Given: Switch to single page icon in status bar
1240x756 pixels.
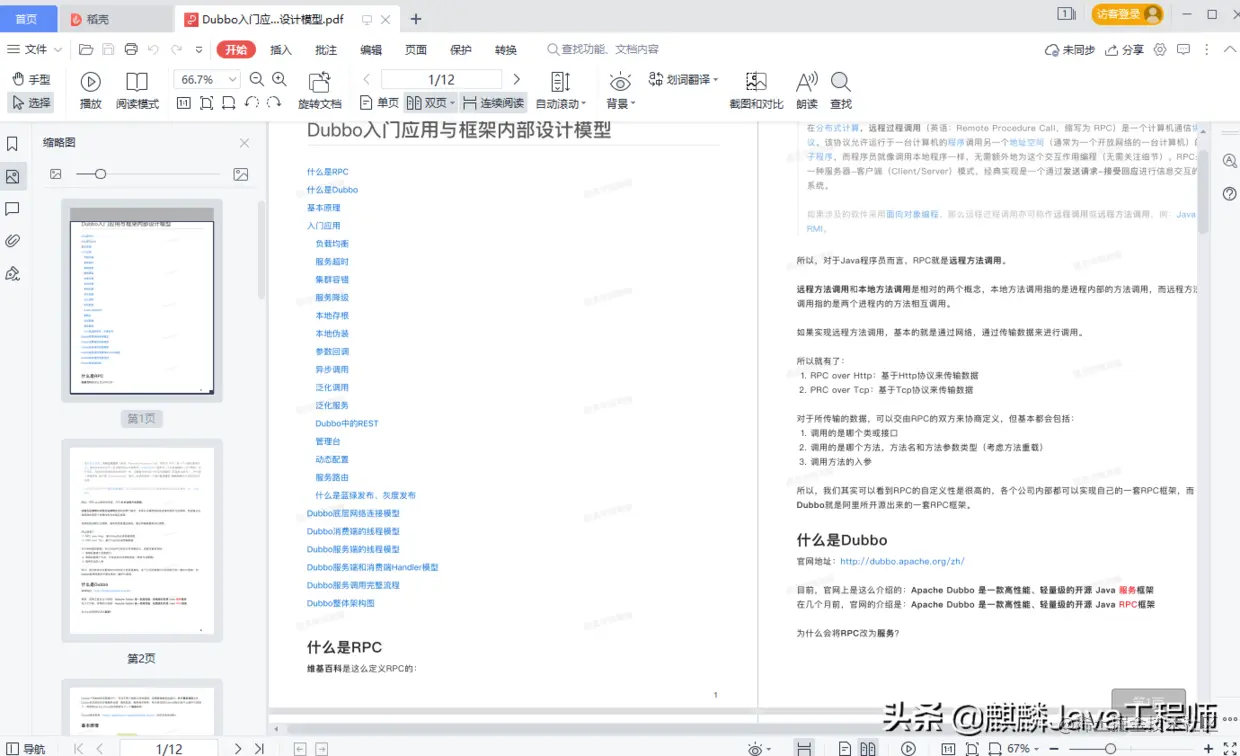Looking at the screenshot, I should (x=845, y=748).
